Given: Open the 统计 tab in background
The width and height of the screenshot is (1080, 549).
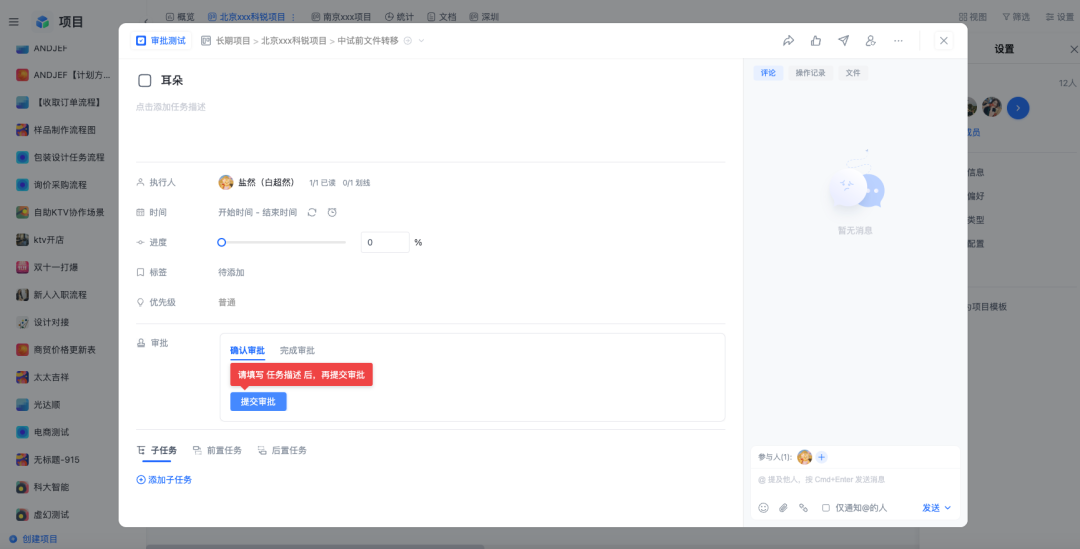Looking at the screenshot, I should pyautogui.click(x=399, y=17).
